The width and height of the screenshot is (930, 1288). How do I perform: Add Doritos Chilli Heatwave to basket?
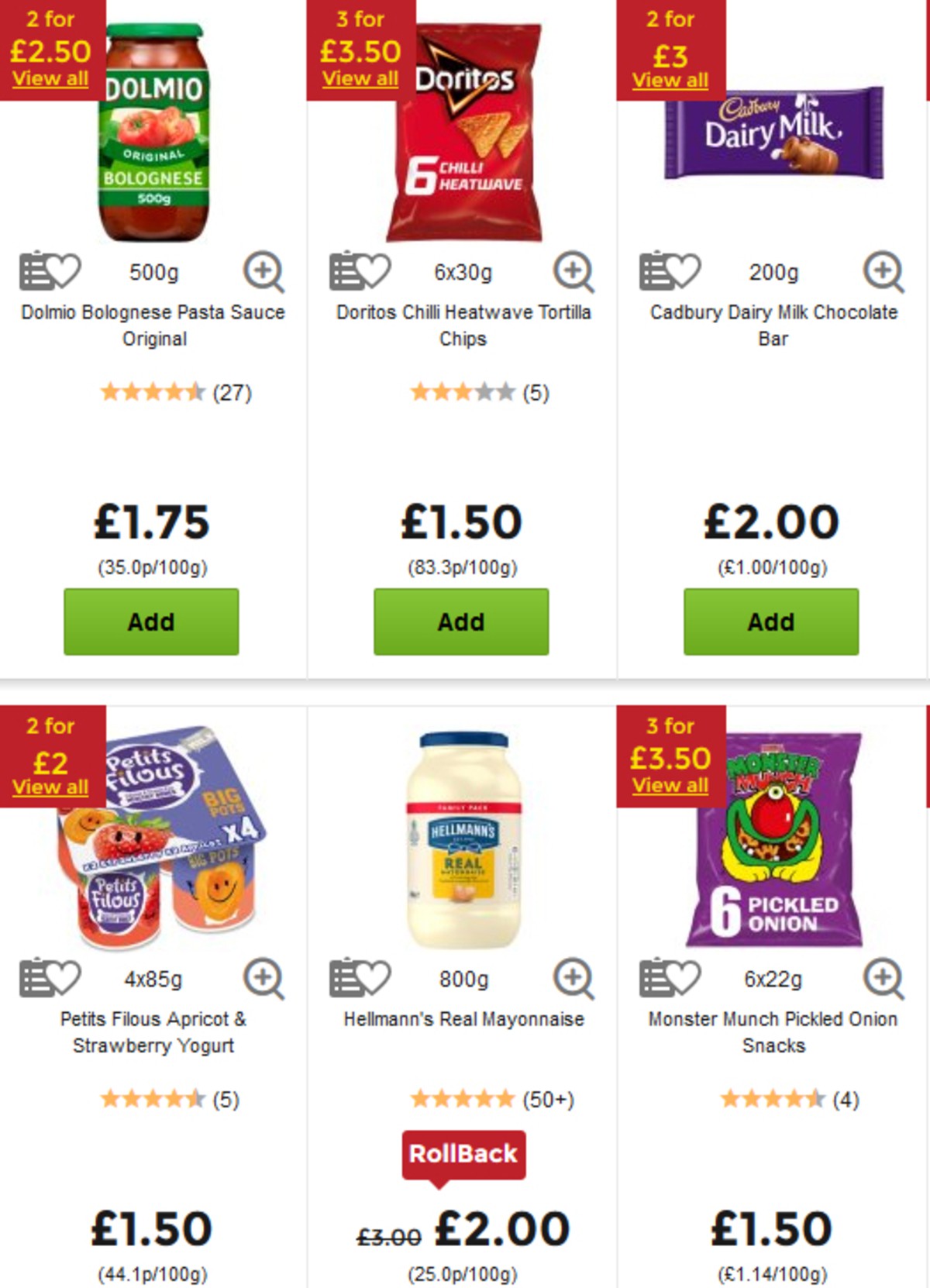pos(460,621)
